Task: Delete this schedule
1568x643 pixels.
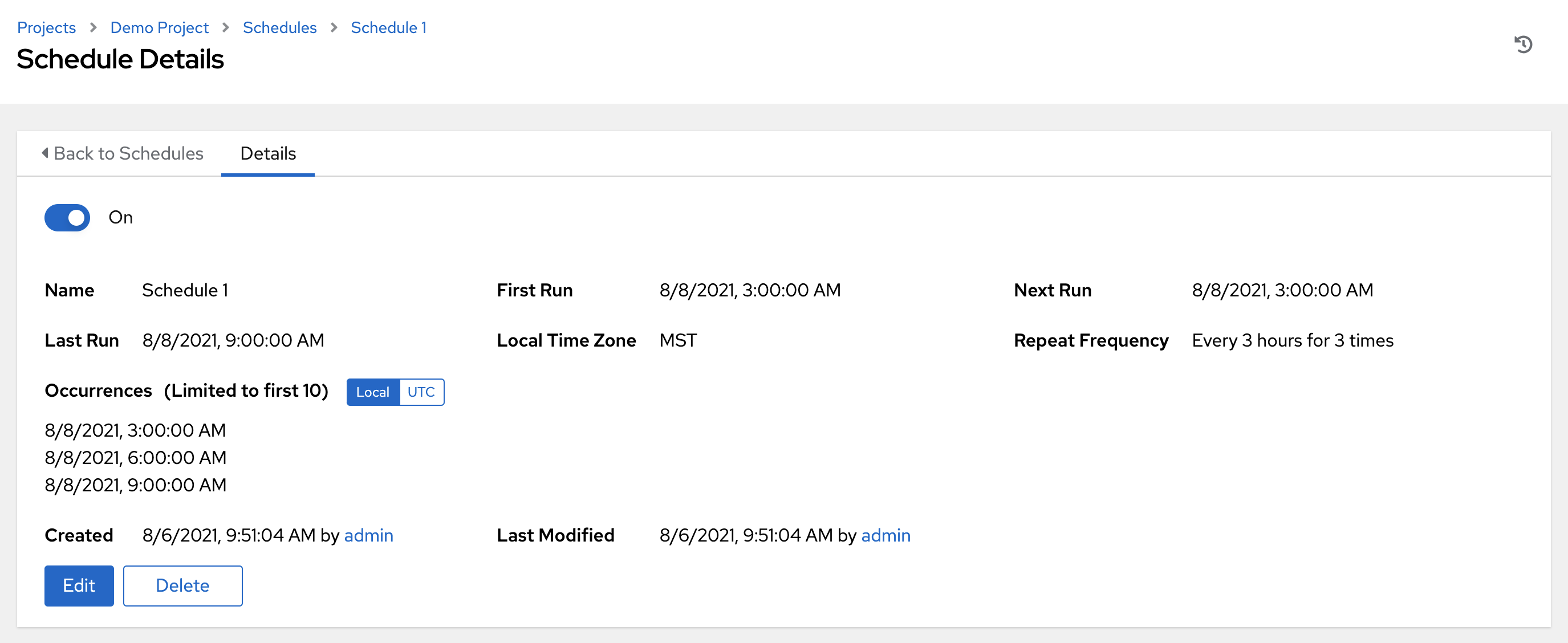Action: tap(182, 585)
